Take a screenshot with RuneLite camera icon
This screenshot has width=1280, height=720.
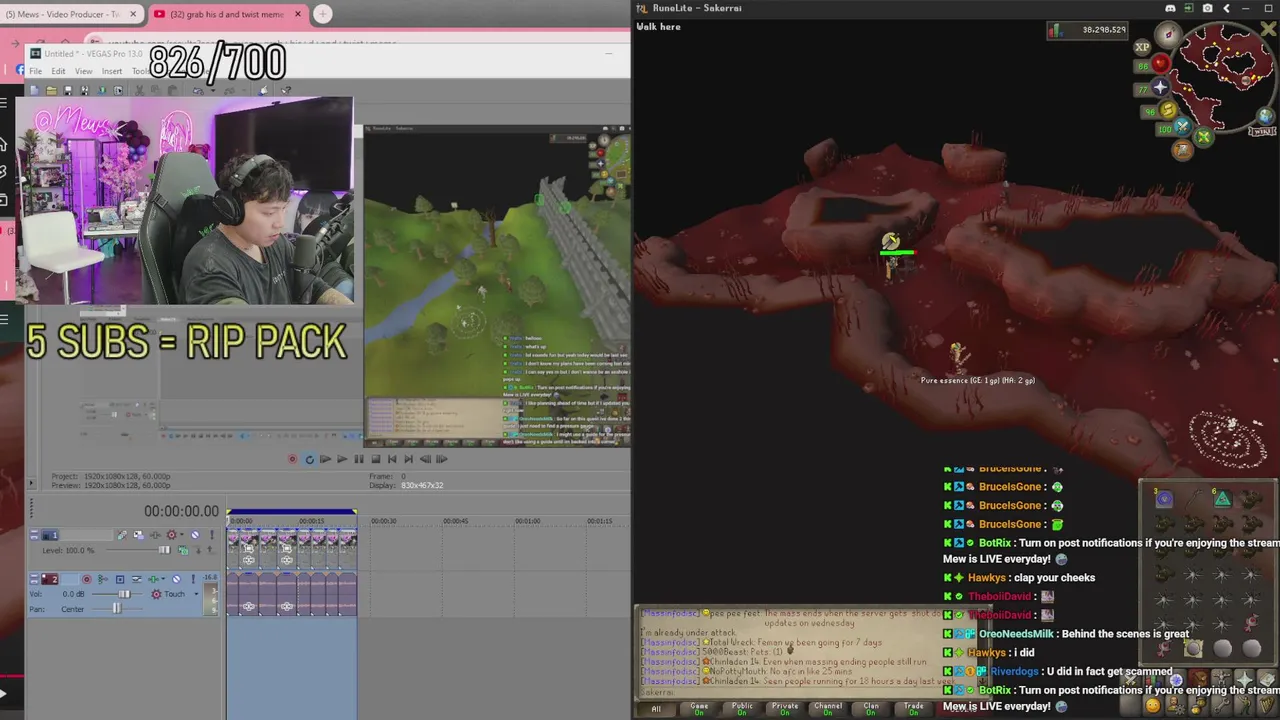pyautogui.click(x=1208, y=8)
